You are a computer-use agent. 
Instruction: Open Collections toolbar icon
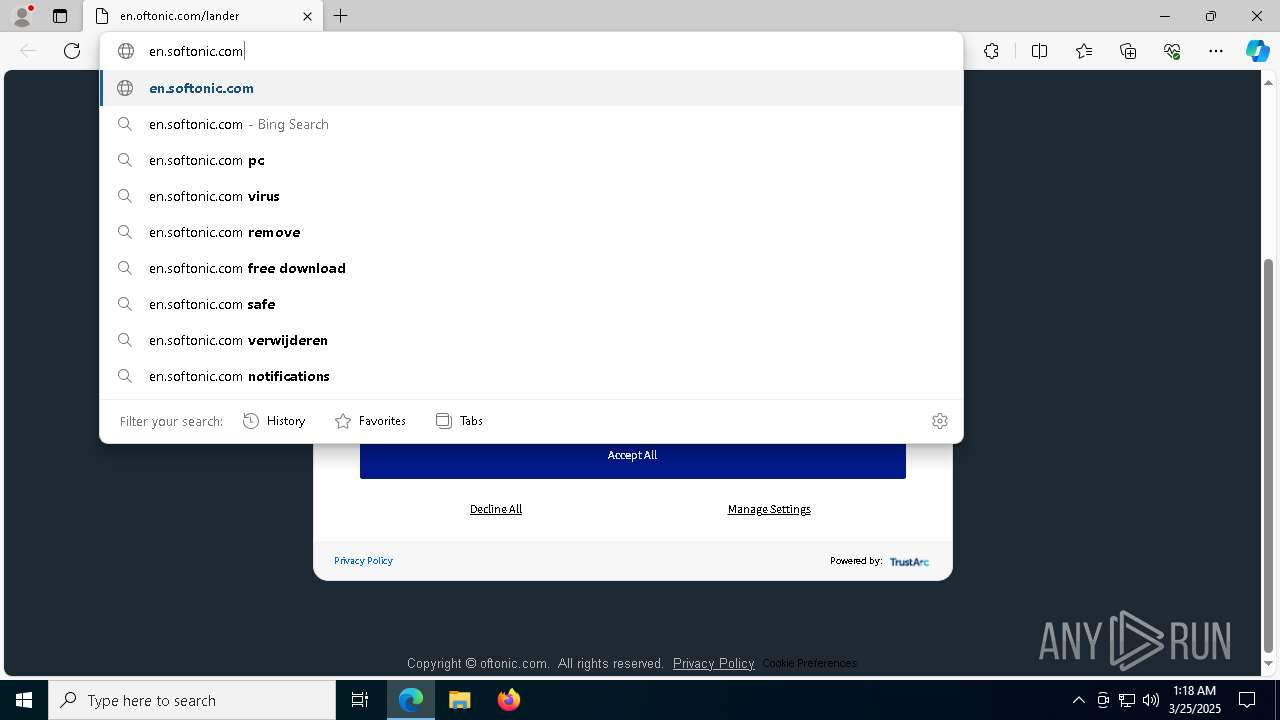1128,51
